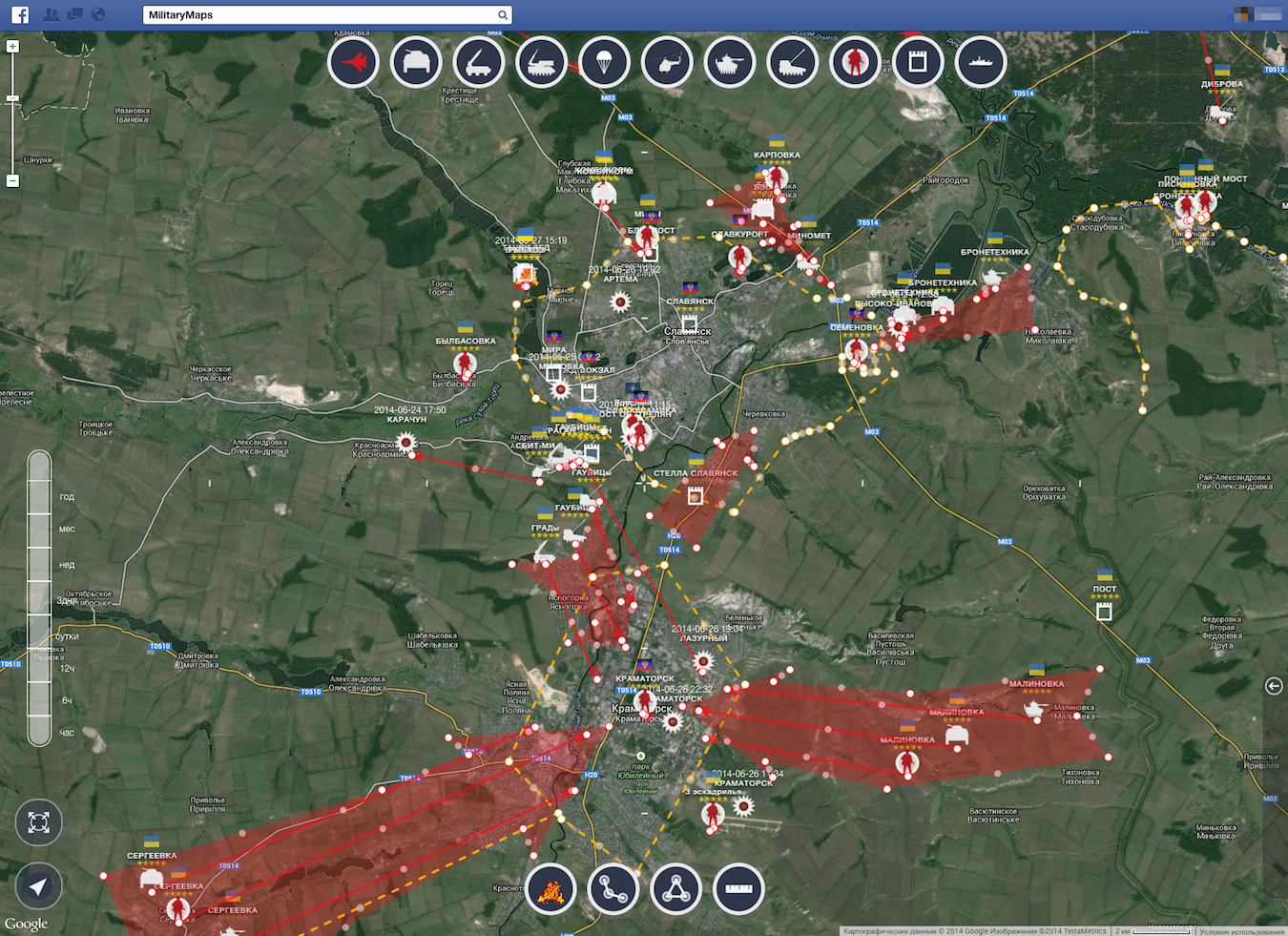The height and width of the screenshot is (936, 1288).
Task: Choose the ruler measurement tool
Action: click(x=739, y=889)
